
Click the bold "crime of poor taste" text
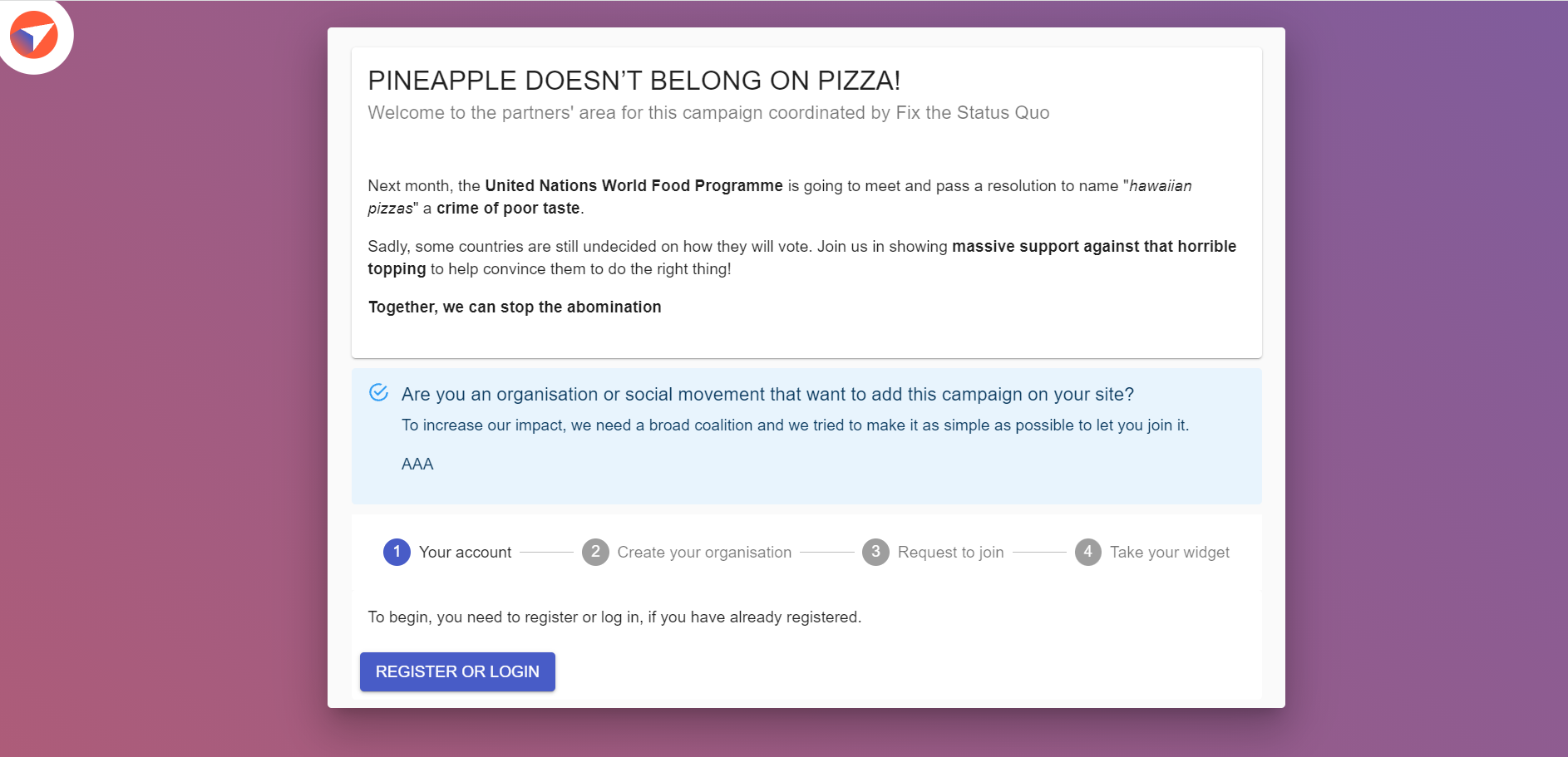(x=508, y=209)
